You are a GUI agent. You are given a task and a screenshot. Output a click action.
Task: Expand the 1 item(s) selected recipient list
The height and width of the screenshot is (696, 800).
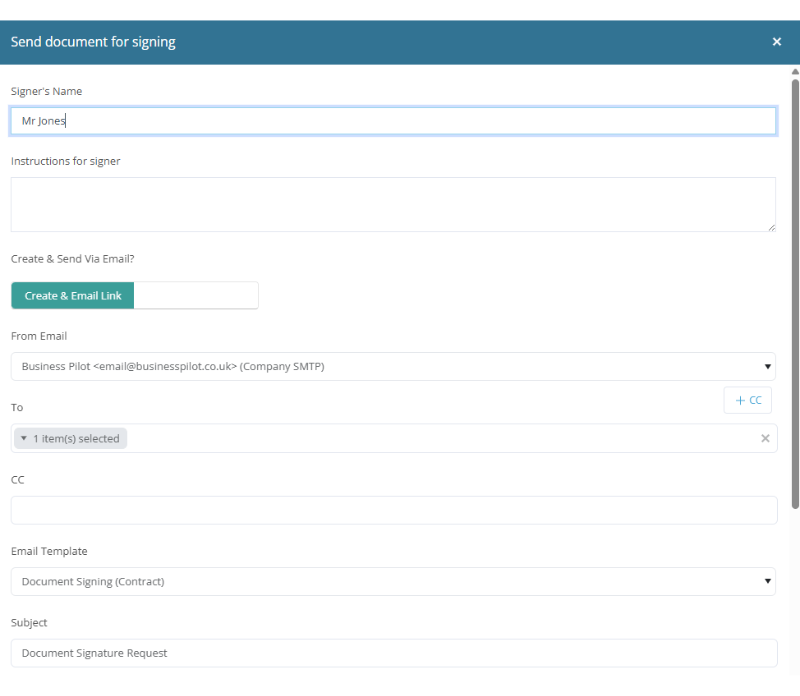tap(71, 438)
